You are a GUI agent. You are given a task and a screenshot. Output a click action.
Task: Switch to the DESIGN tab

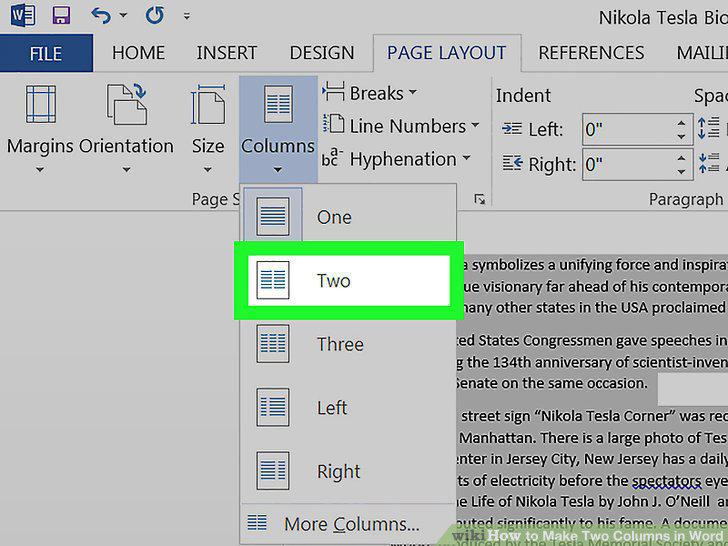coord(322,53)
